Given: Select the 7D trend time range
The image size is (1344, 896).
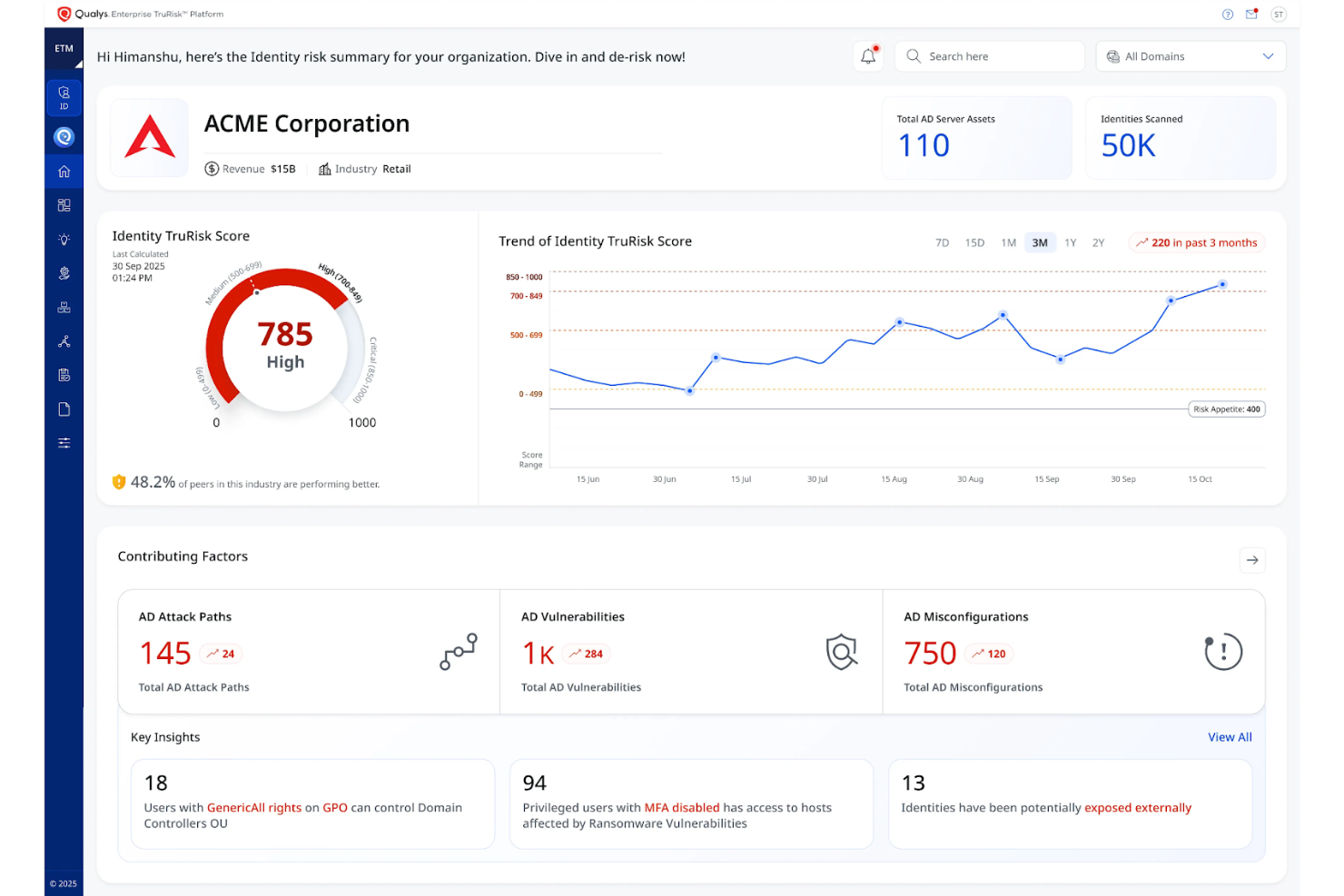Looking at the screenshot, I should click(942, 242).
